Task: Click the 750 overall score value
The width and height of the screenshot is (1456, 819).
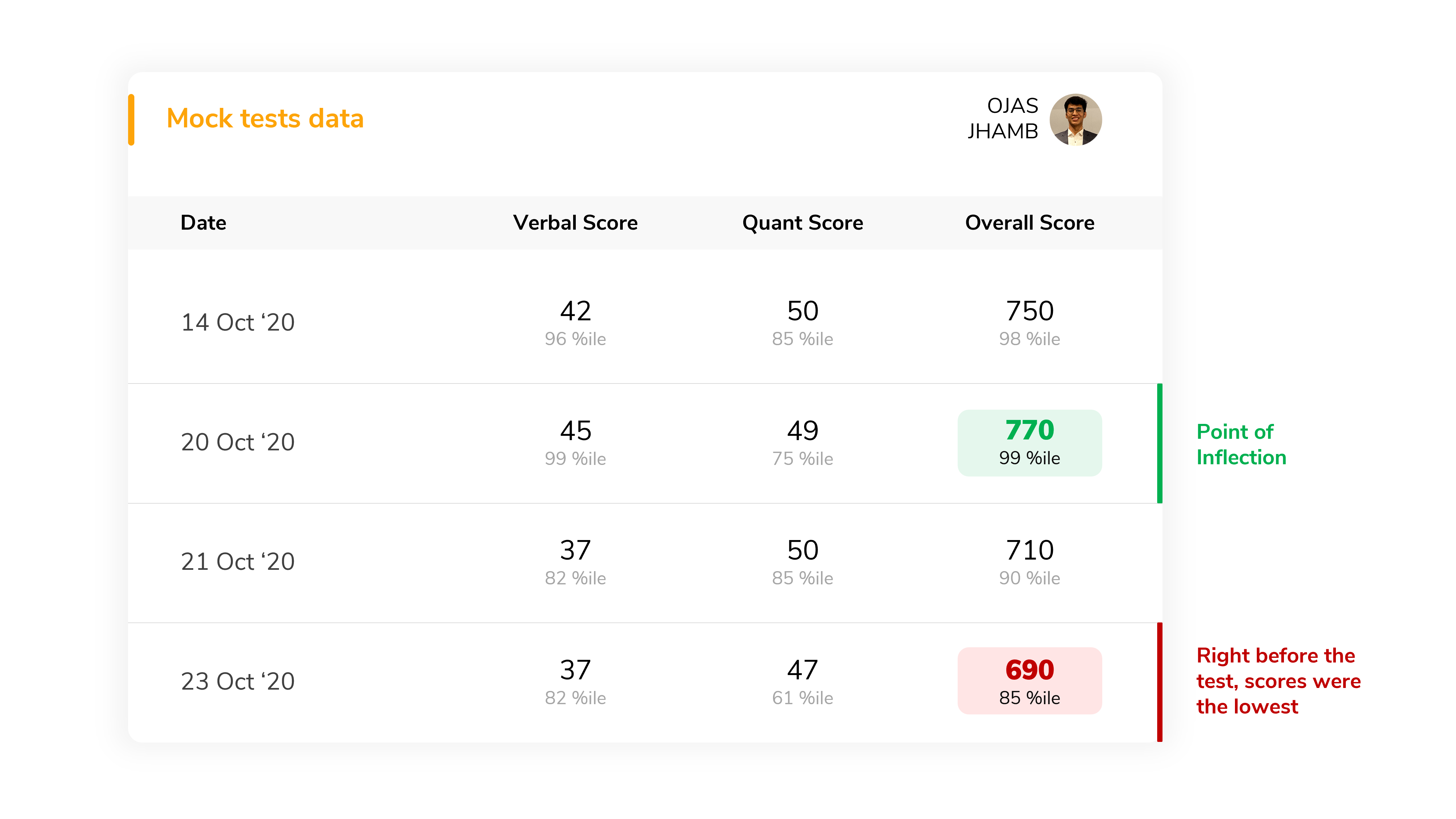Action: point(1029,311)
